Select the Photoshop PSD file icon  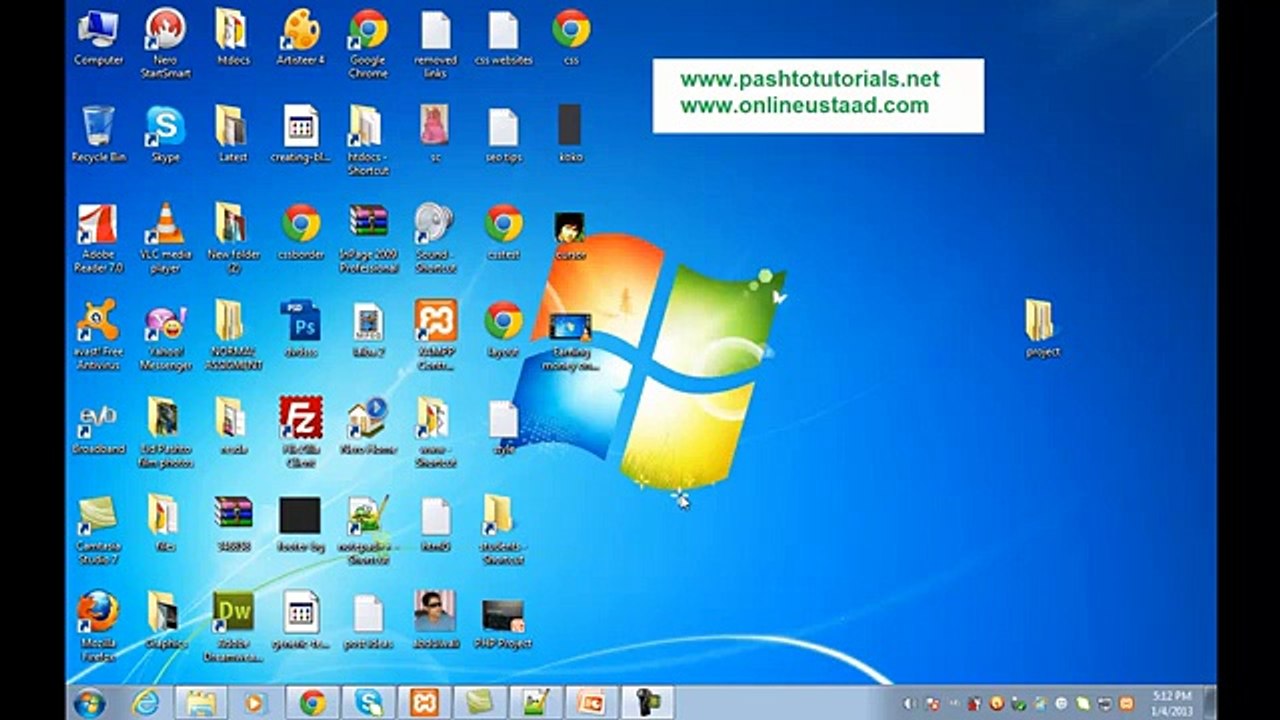pyautogui.click(x=300, y=329)
